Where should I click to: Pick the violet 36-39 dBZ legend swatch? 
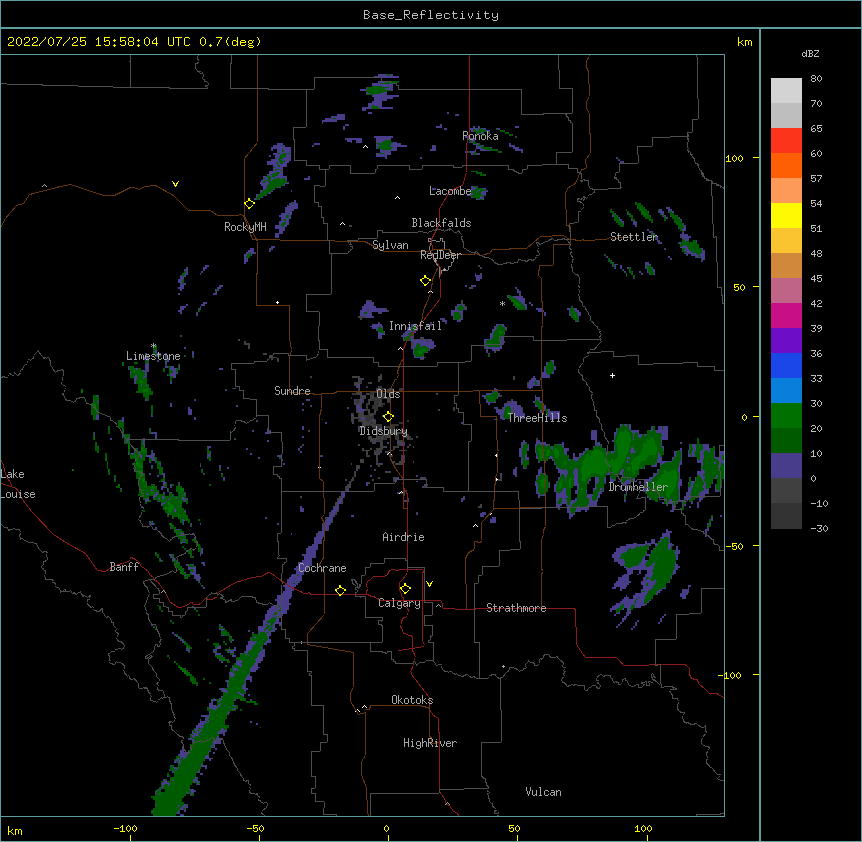click(x=786, y=341)
